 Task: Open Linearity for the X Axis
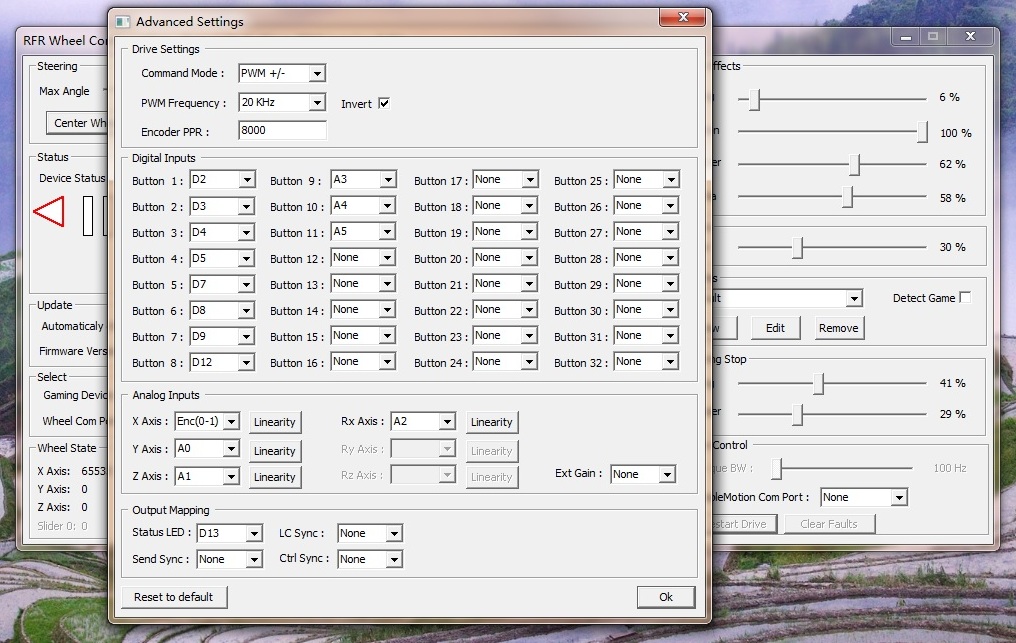pyautogui.click(x=274, y=422)
